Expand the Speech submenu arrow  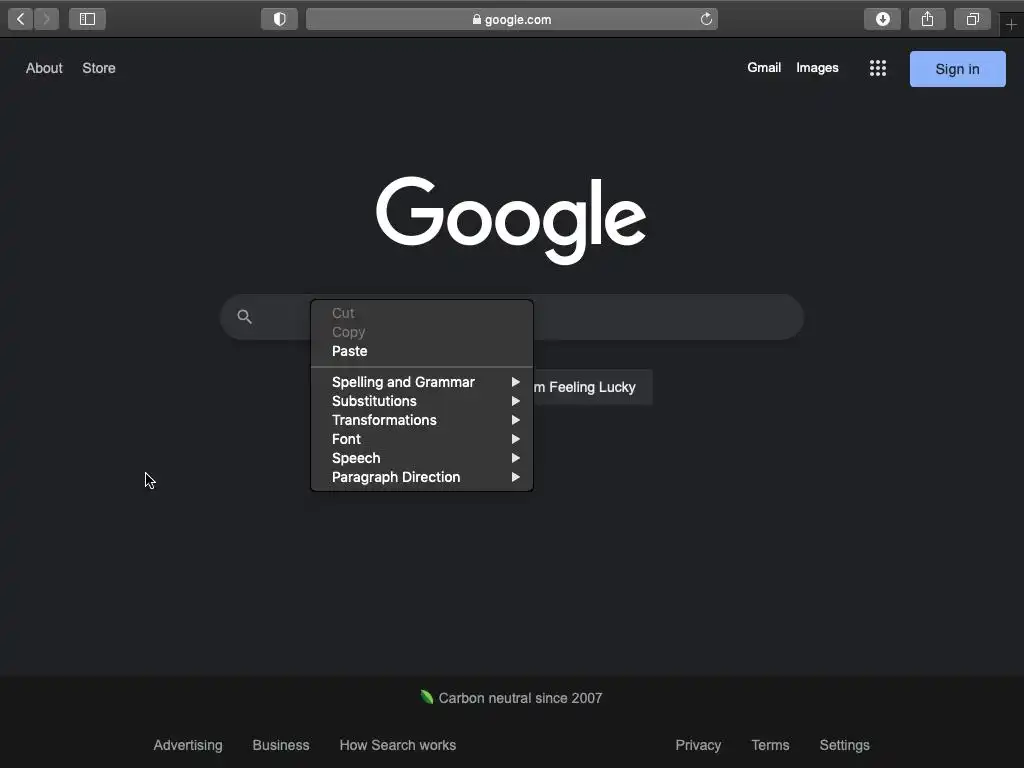click(x=515, y=458)
